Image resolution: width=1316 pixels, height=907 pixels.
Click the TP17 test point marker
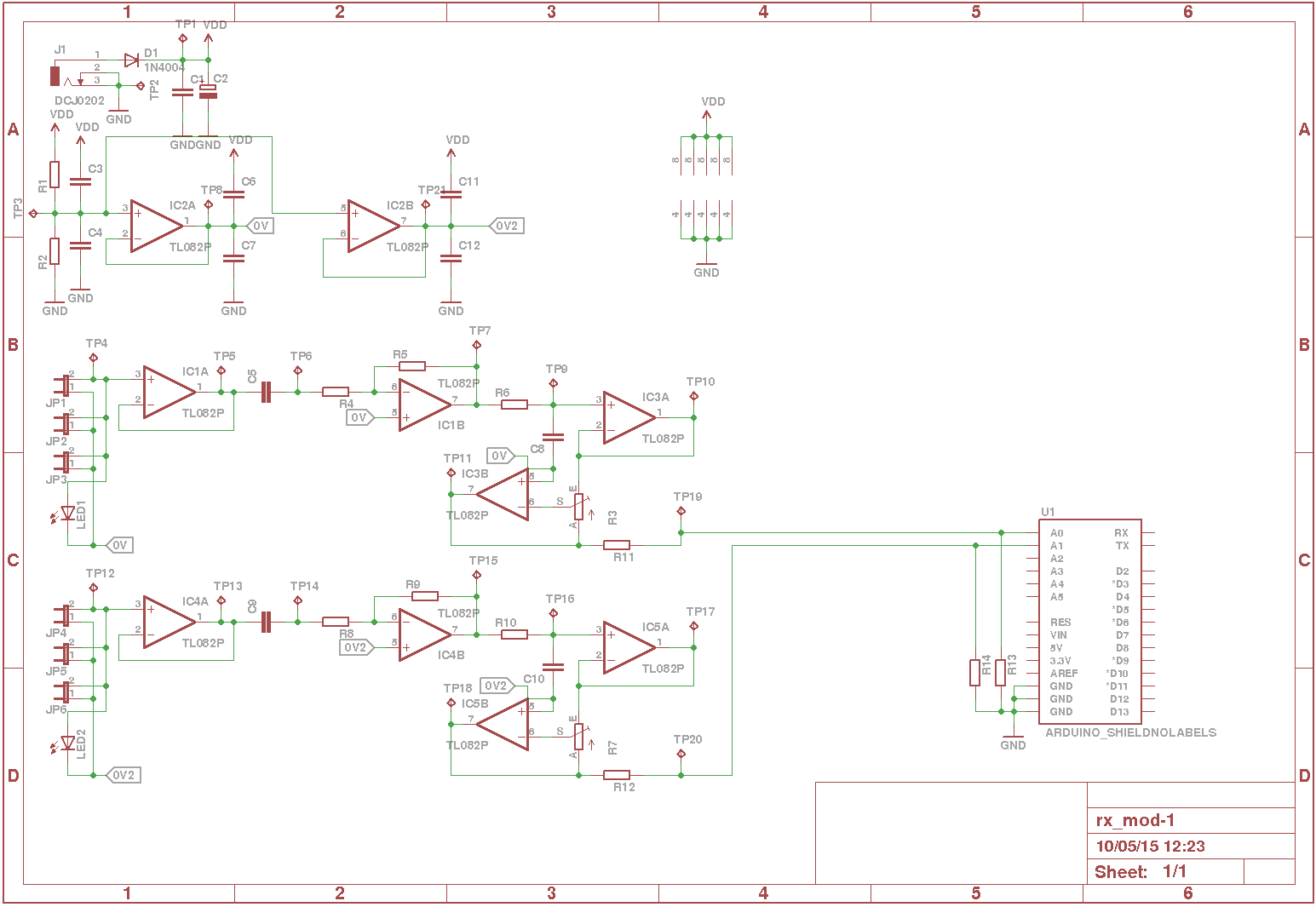(693, 626)
